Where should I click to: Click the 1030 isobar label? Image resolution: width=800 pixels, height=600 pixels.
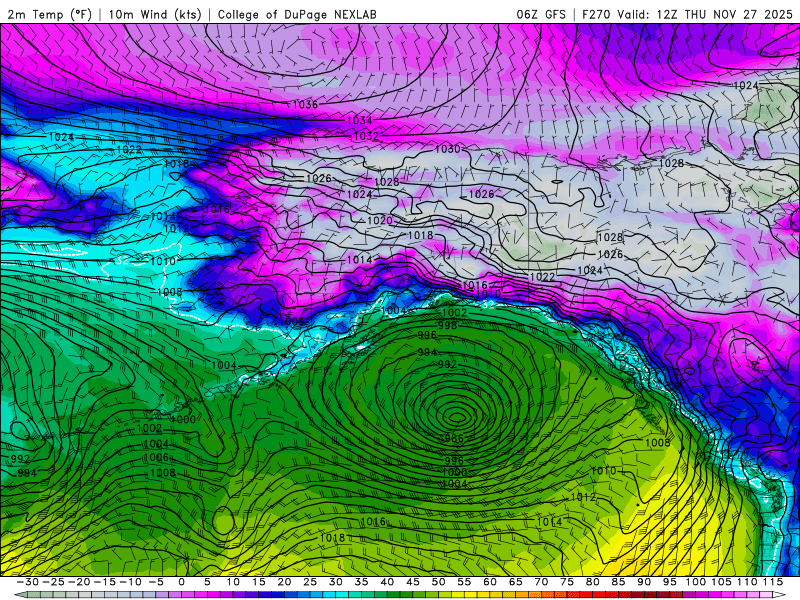pos(447,149)
